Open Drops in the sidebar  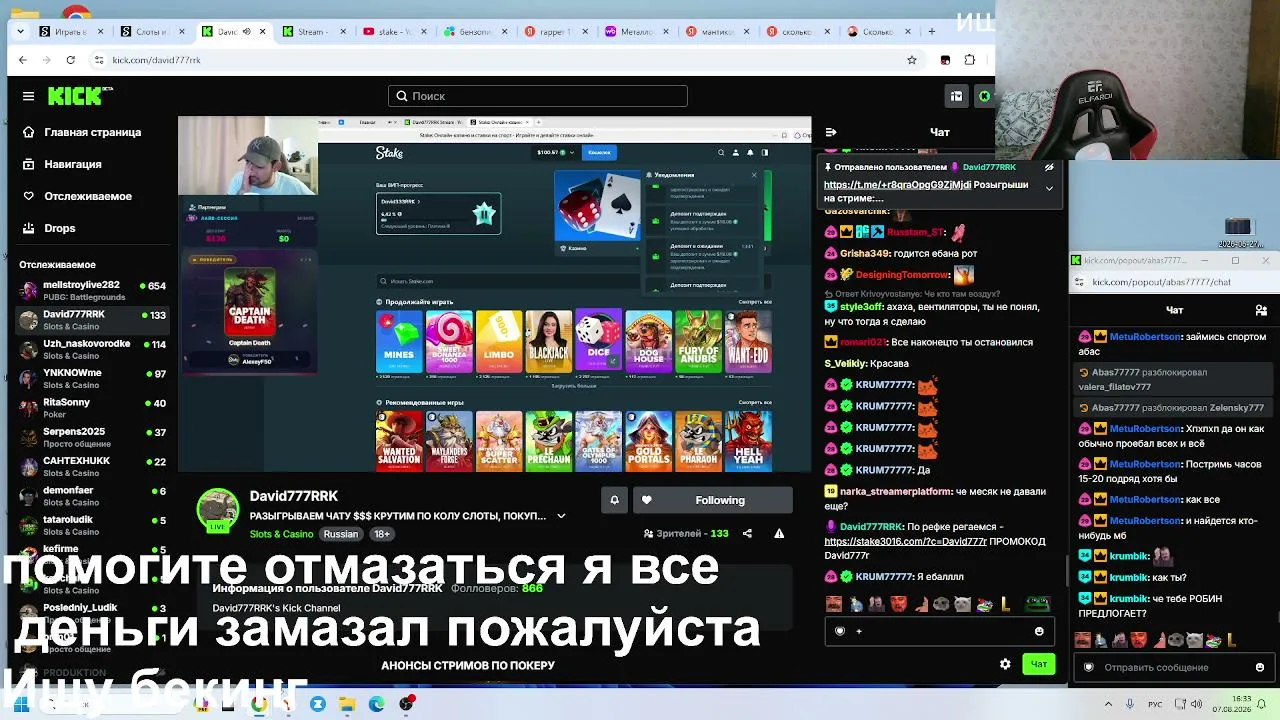click(50, 228)
